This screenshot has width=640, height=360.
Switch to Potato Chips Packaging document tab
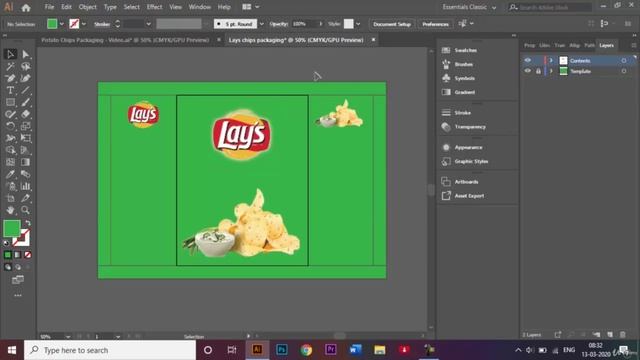coord(125,40)
